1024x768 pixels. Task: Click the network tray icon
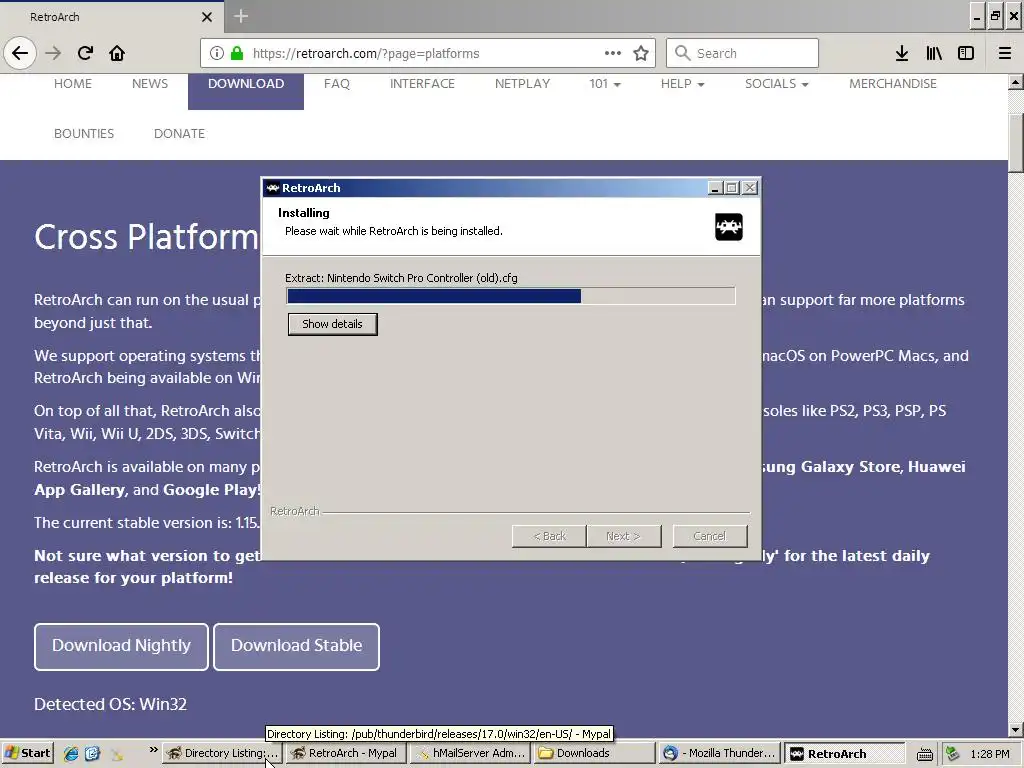click(x=953, y=754)
